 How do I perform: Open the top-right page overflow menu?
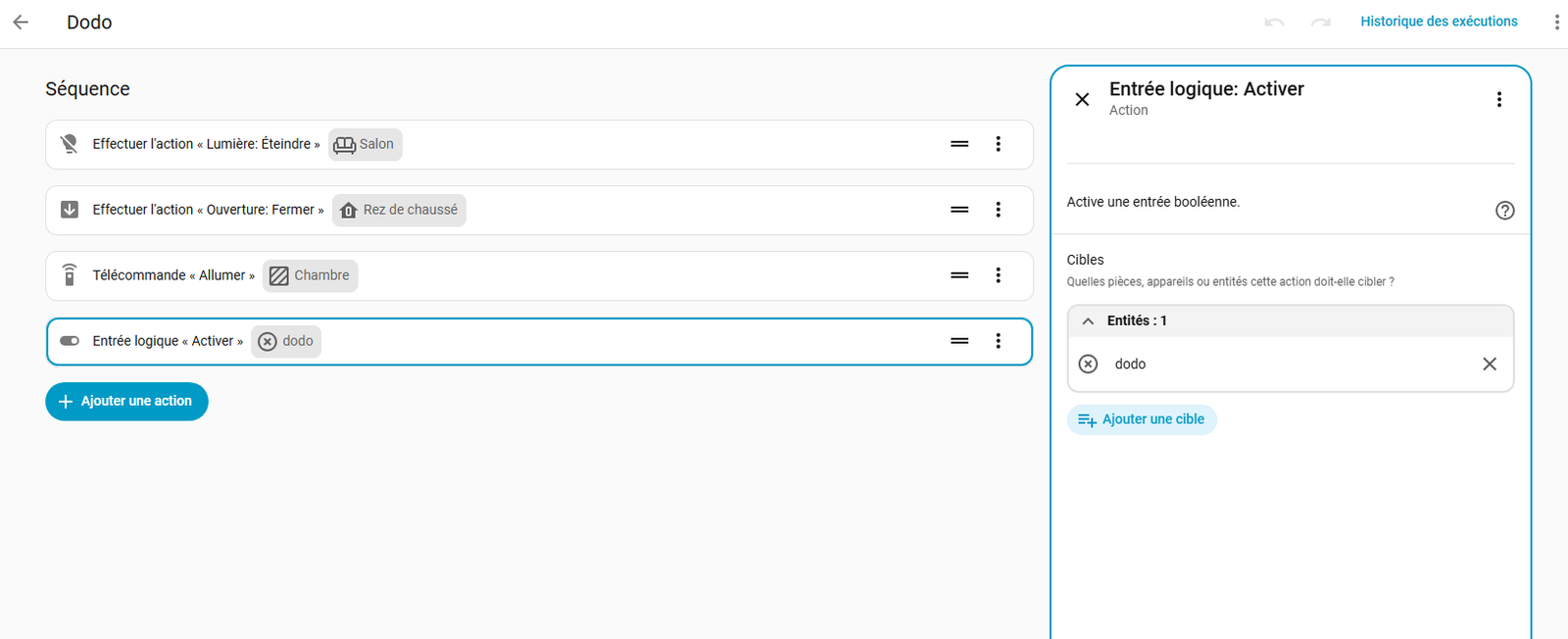[x=1556, y=22]
